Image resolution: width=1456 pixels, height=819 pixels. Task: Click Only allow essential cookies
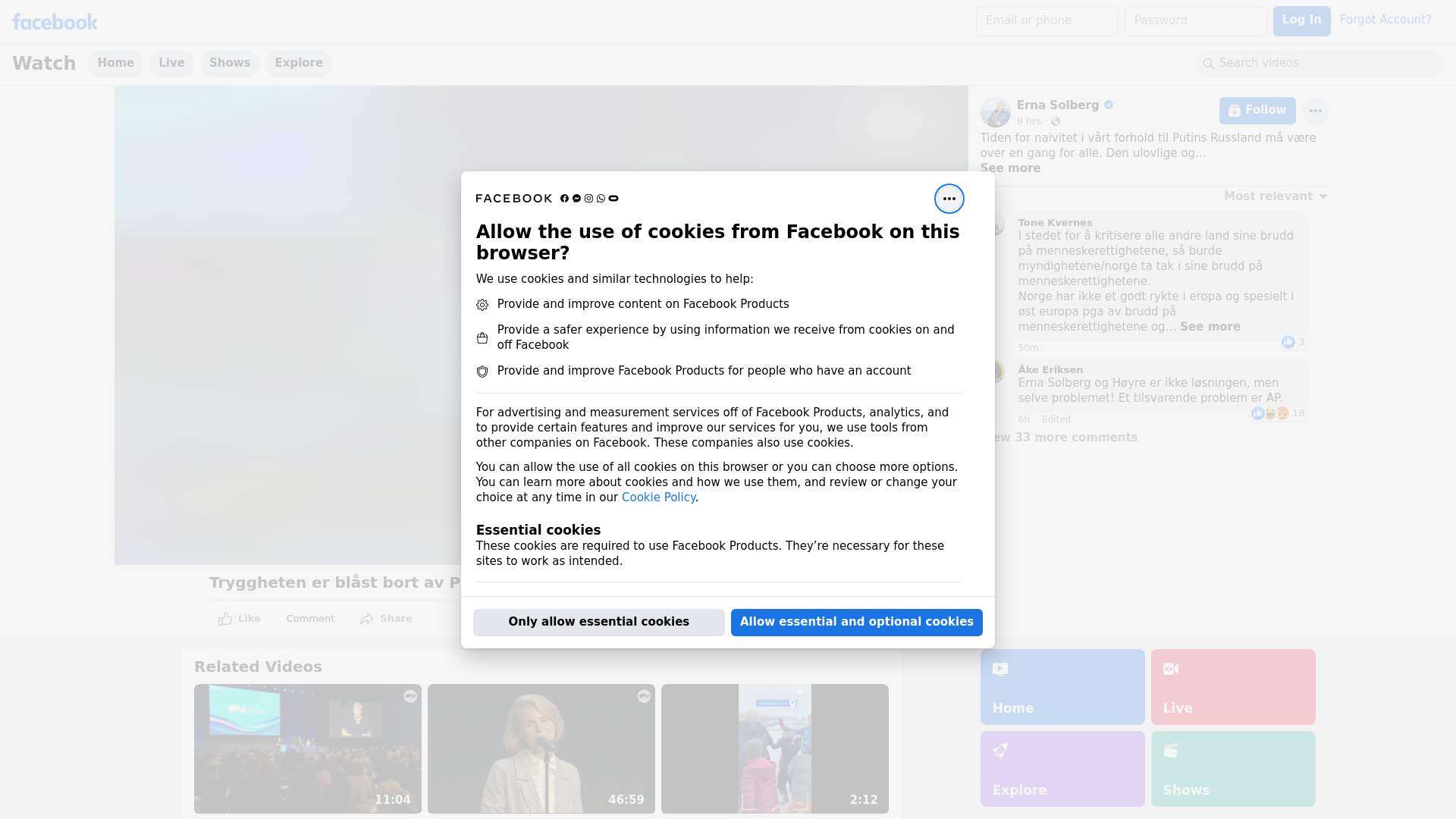[599, 622]
